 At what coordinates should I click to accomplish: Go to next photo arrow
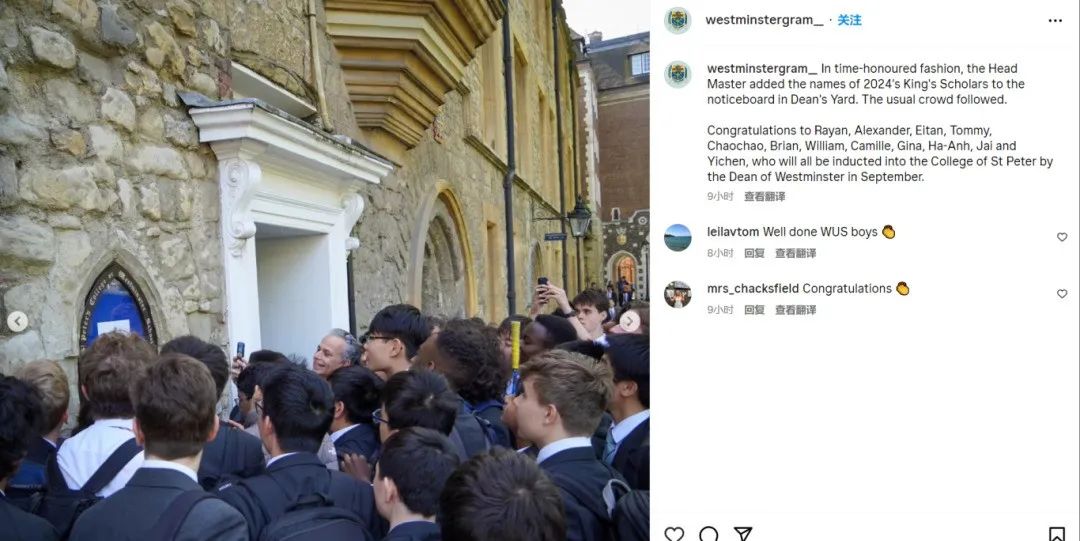pos(630,321)
